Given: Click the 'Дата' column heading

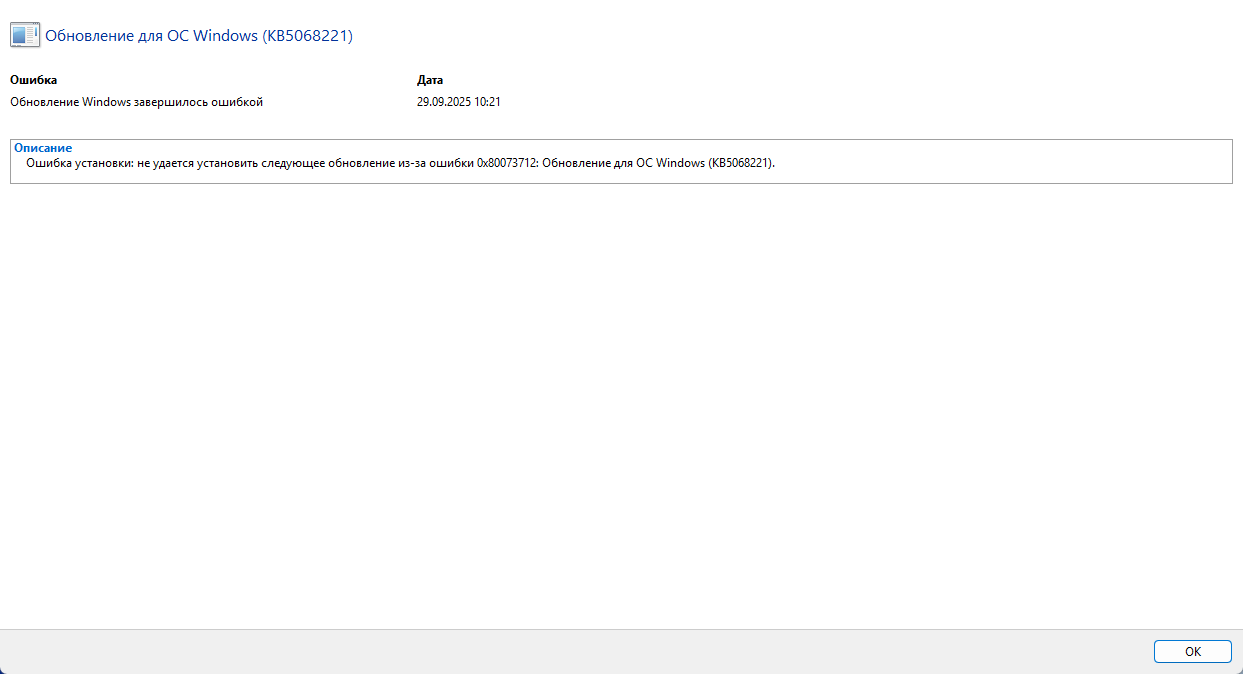Looking at the screenshot, I should pos(430,80).
